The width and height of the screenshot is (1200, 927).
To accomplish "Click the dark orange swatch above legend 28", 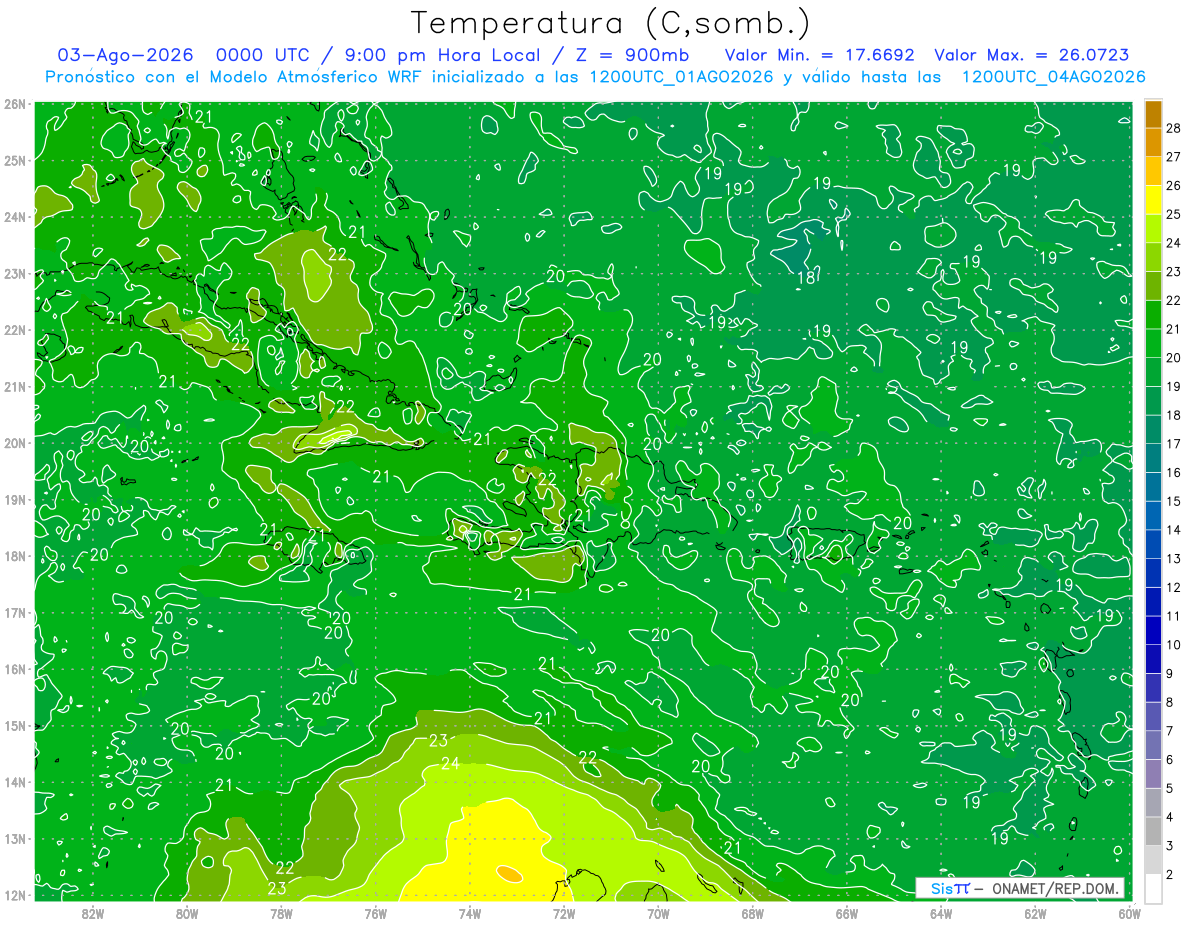I will 1153,114.
